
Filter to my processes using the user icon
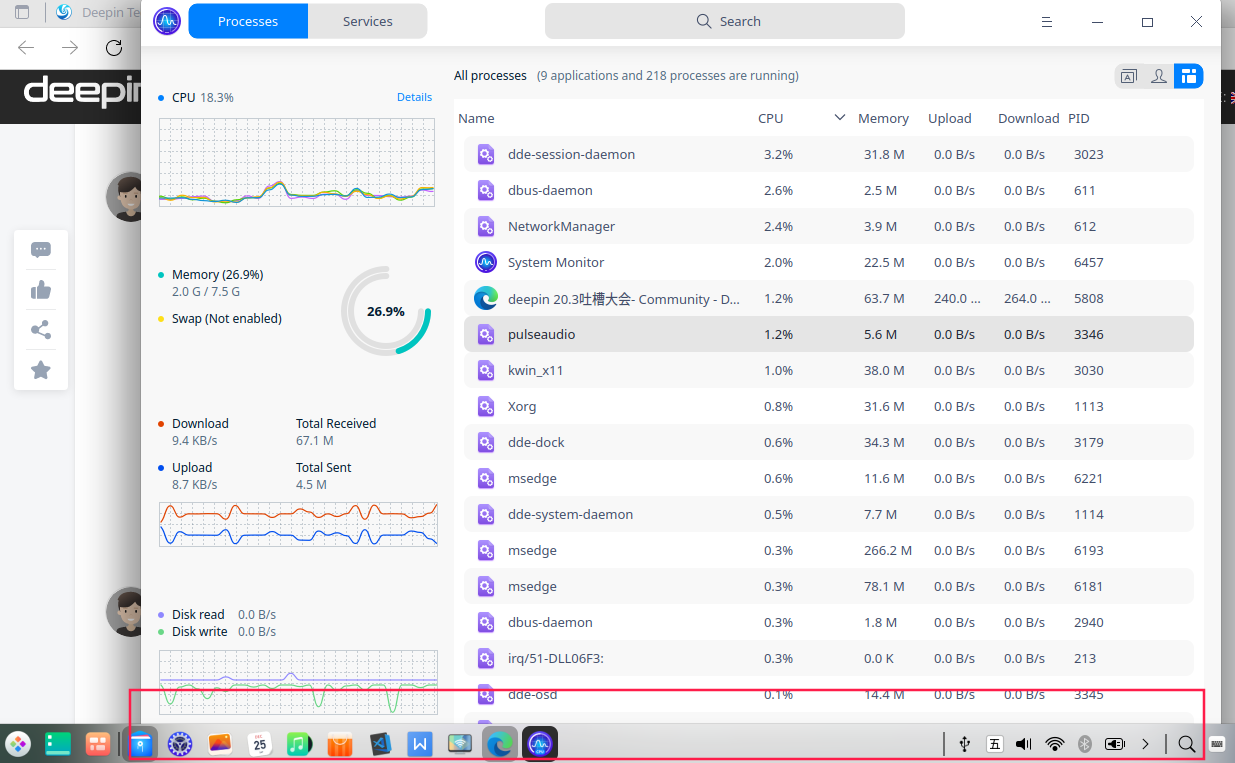coord(1159,76)
